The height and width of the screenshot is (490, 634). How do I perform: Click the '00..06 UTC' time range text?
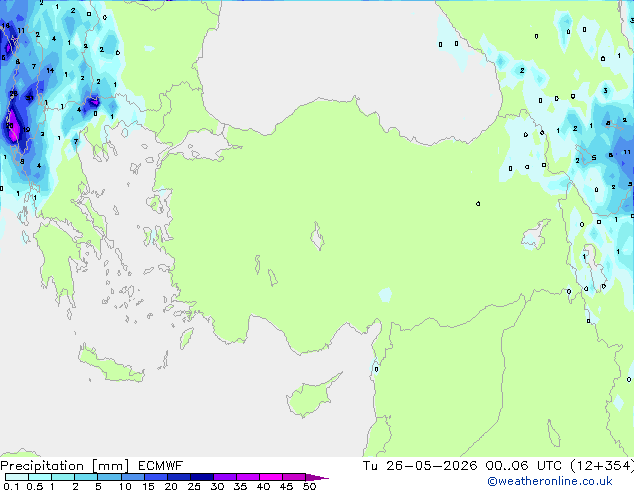[x=524, y=466]
